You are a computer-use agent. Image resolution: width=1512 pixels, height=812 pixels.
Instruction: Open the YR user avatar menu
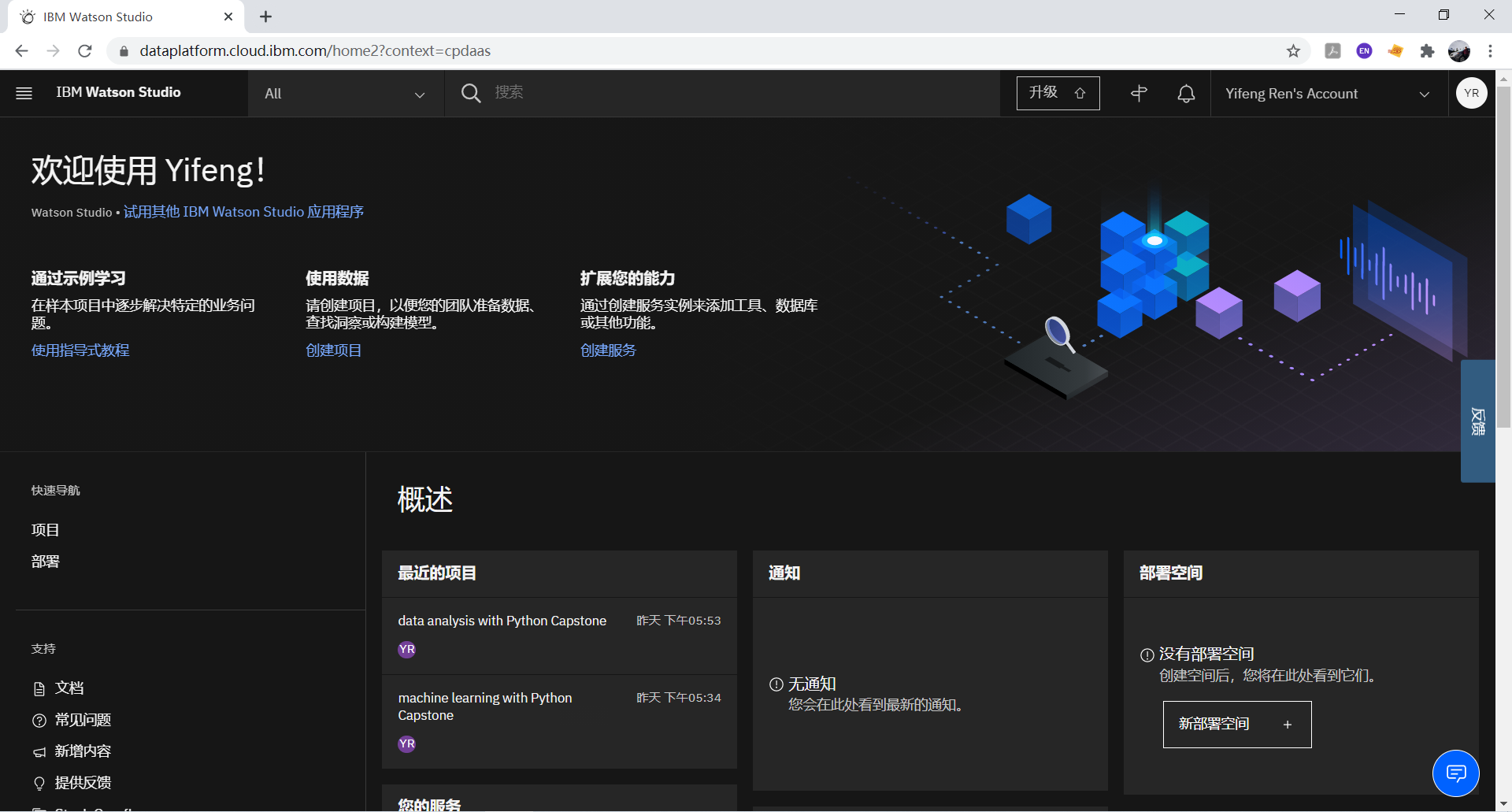(x=1471, y=93)
